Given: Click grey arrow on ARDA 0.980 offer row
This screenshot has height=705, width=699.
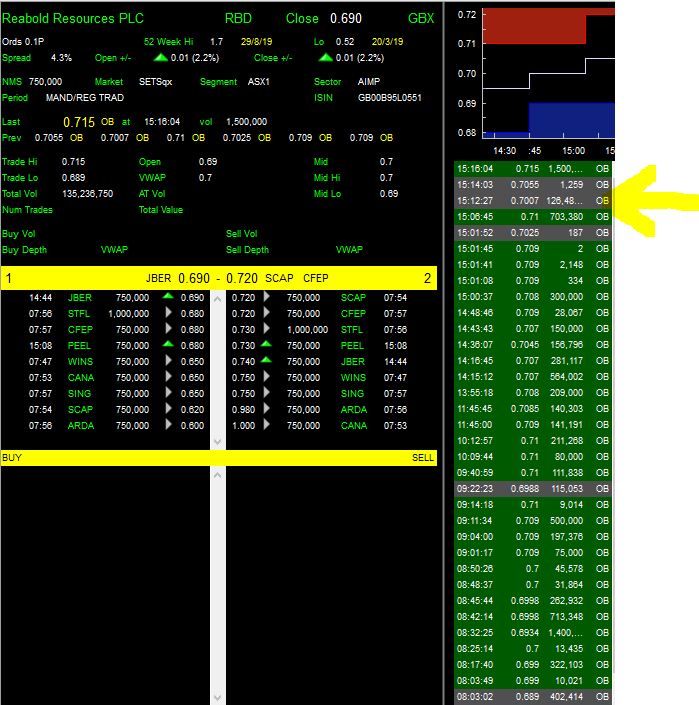Looking at the screenshot, I should (267, 409).
